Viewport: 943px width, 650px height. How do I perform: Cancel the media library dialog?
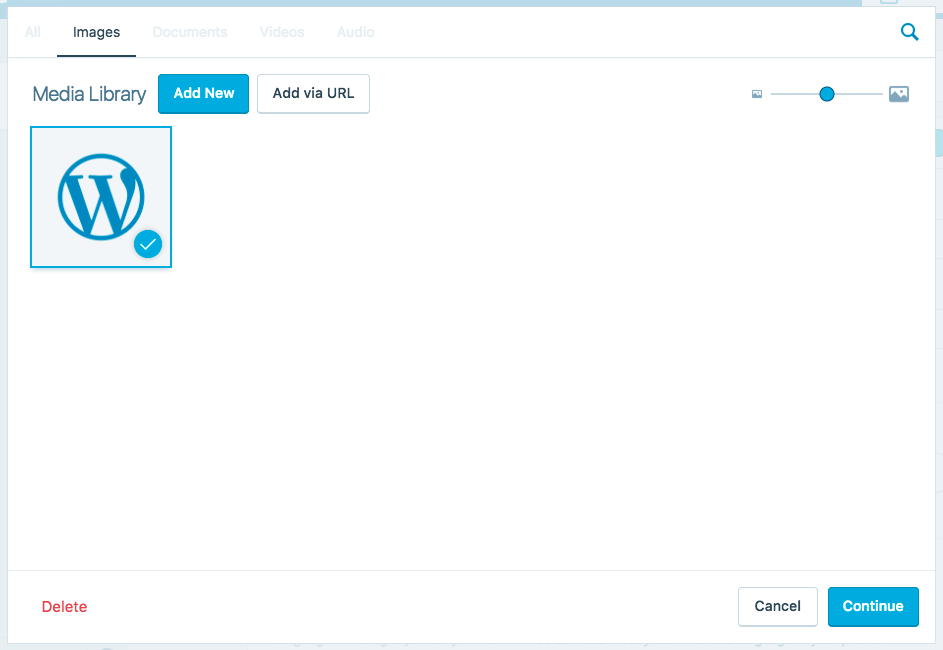click(778, 607)
